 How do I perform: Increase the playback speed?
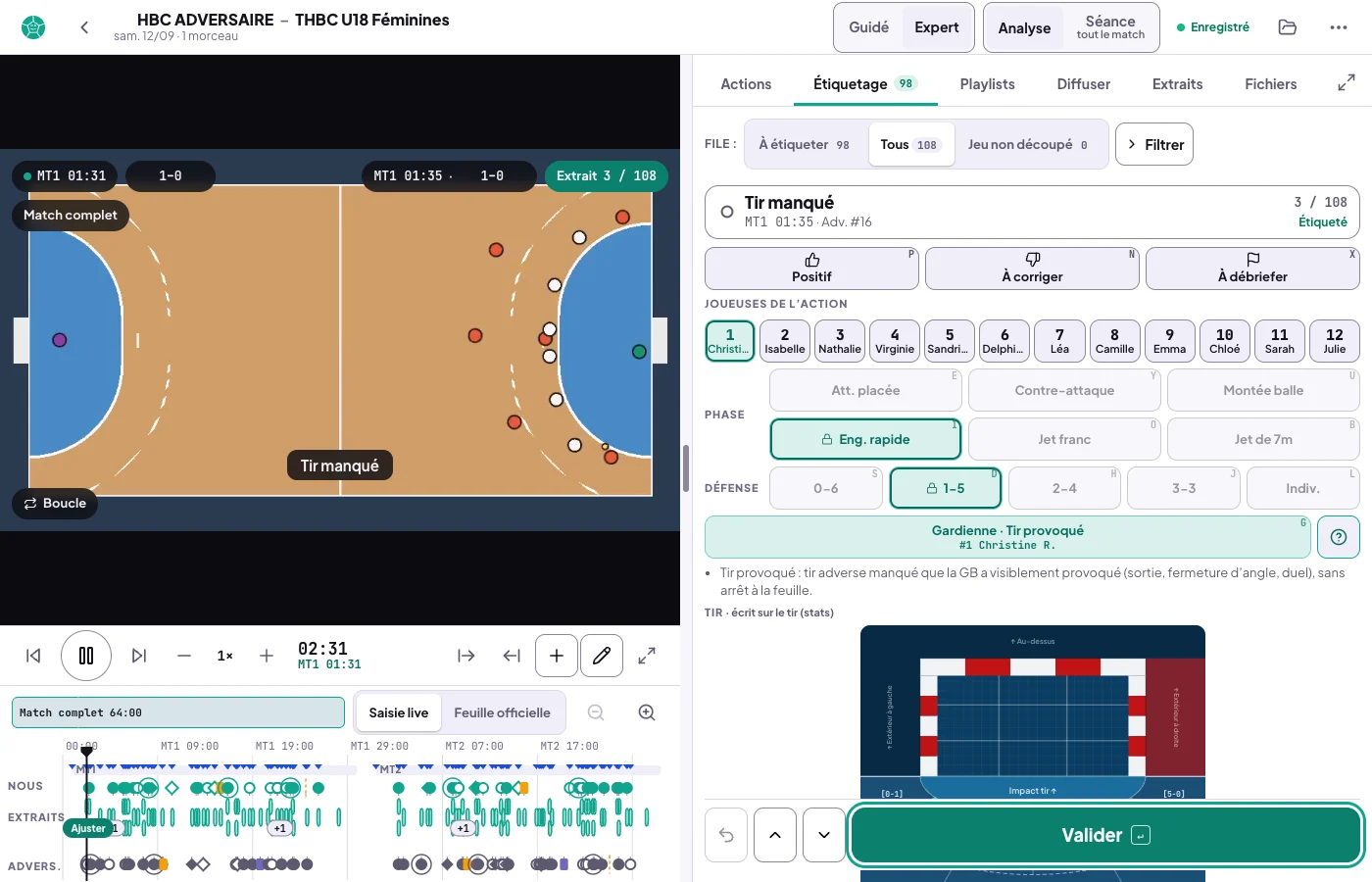point(267,656)
